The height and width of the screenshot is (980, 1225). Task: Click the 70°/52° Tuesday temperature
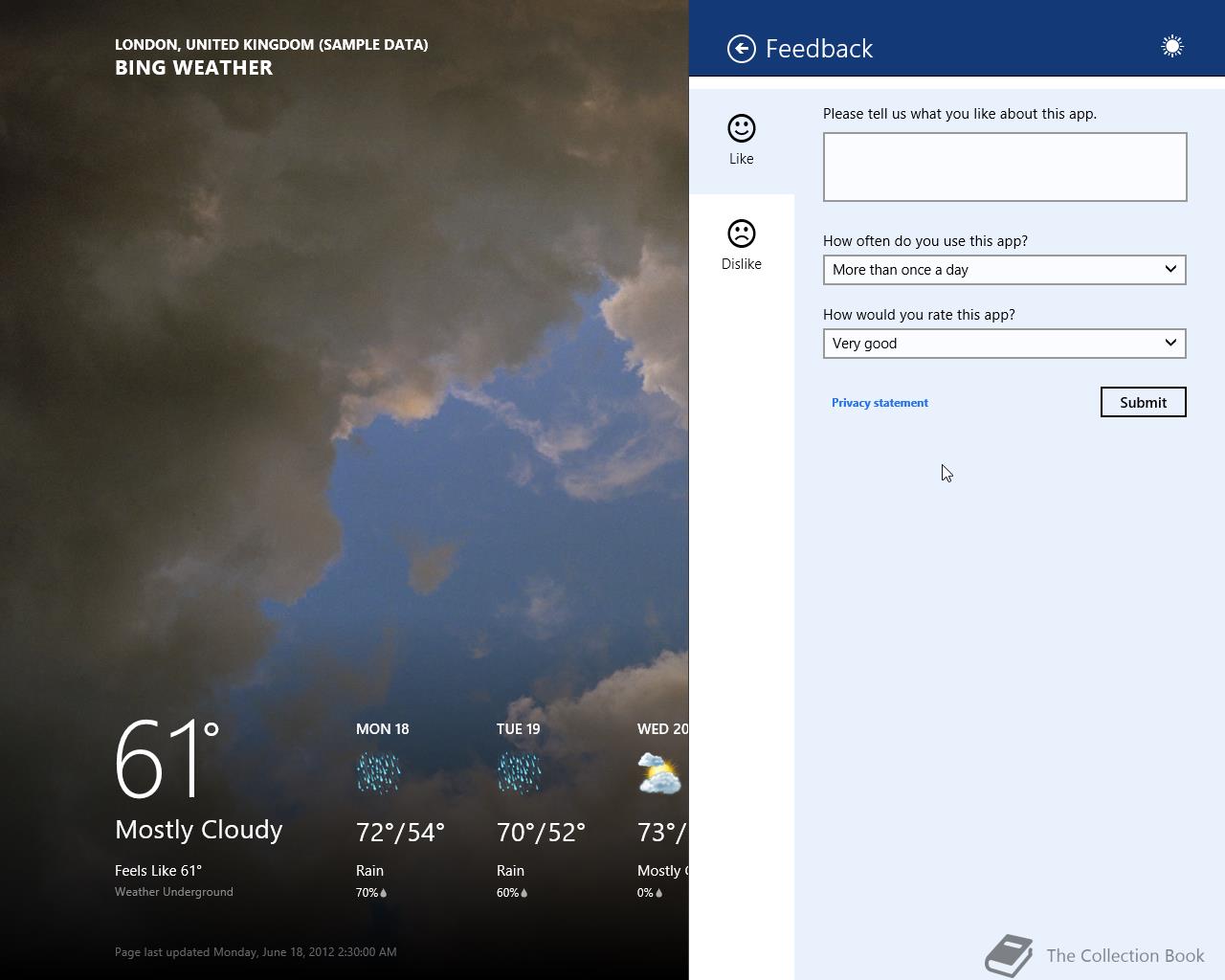[x=542, y=833]
